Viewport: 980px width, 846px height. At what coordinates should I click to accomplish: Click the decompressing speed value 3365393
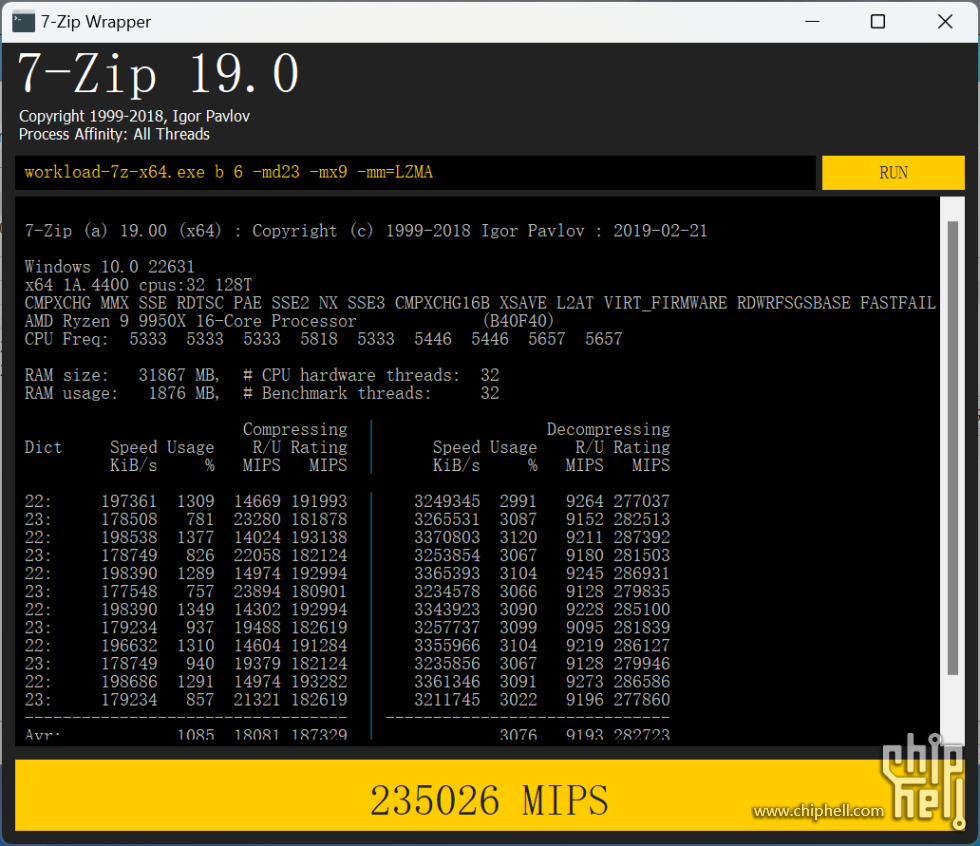(447, 574)
